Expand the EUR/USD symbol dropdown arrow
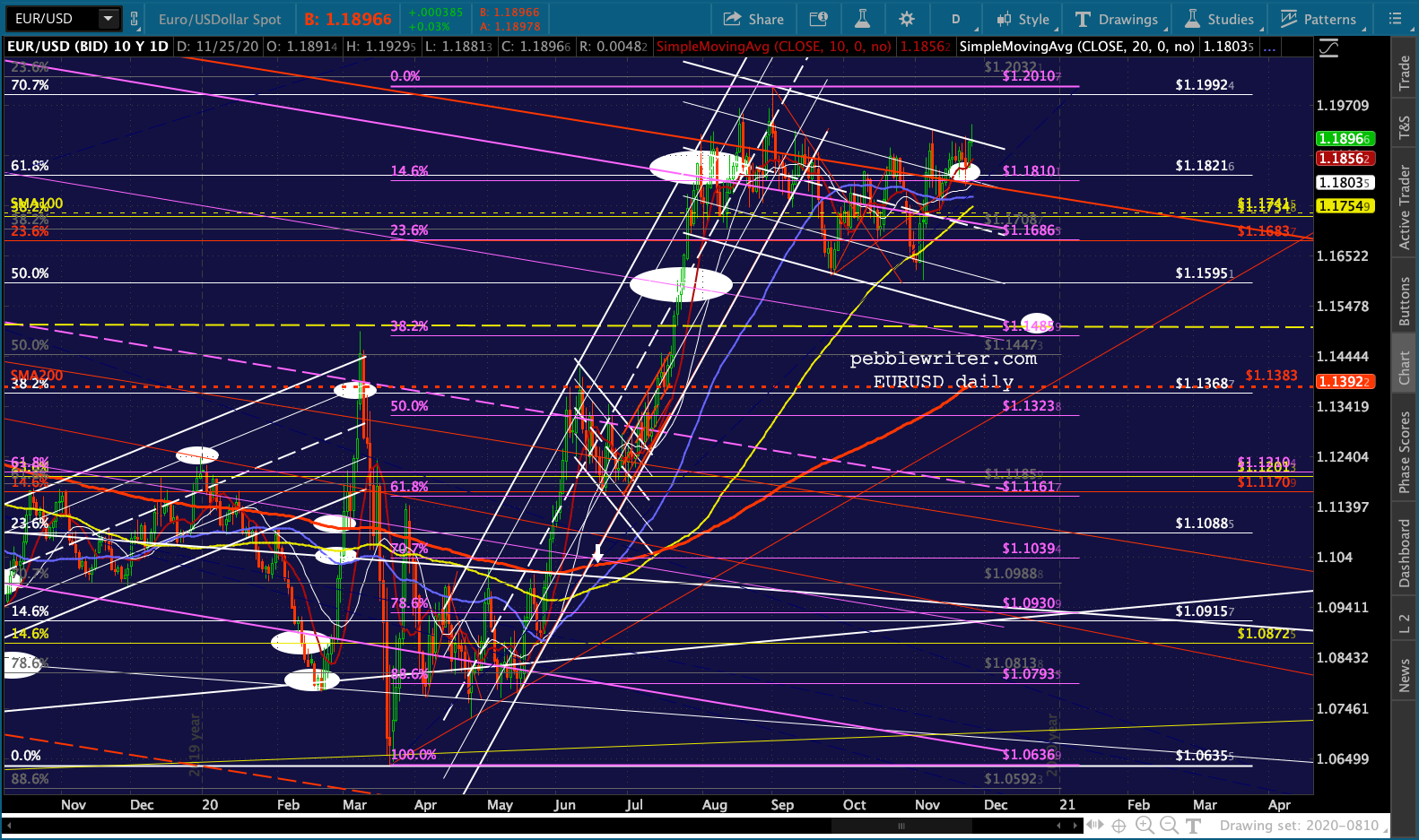This screenshot has width=1419, height=840. [109, 19]
